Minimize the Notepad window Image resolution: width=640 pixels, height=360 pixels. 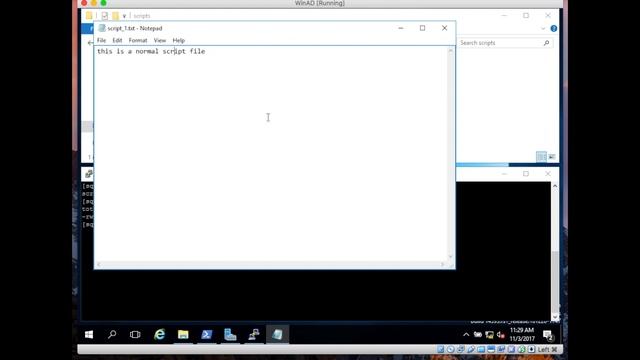pos(401,28)
